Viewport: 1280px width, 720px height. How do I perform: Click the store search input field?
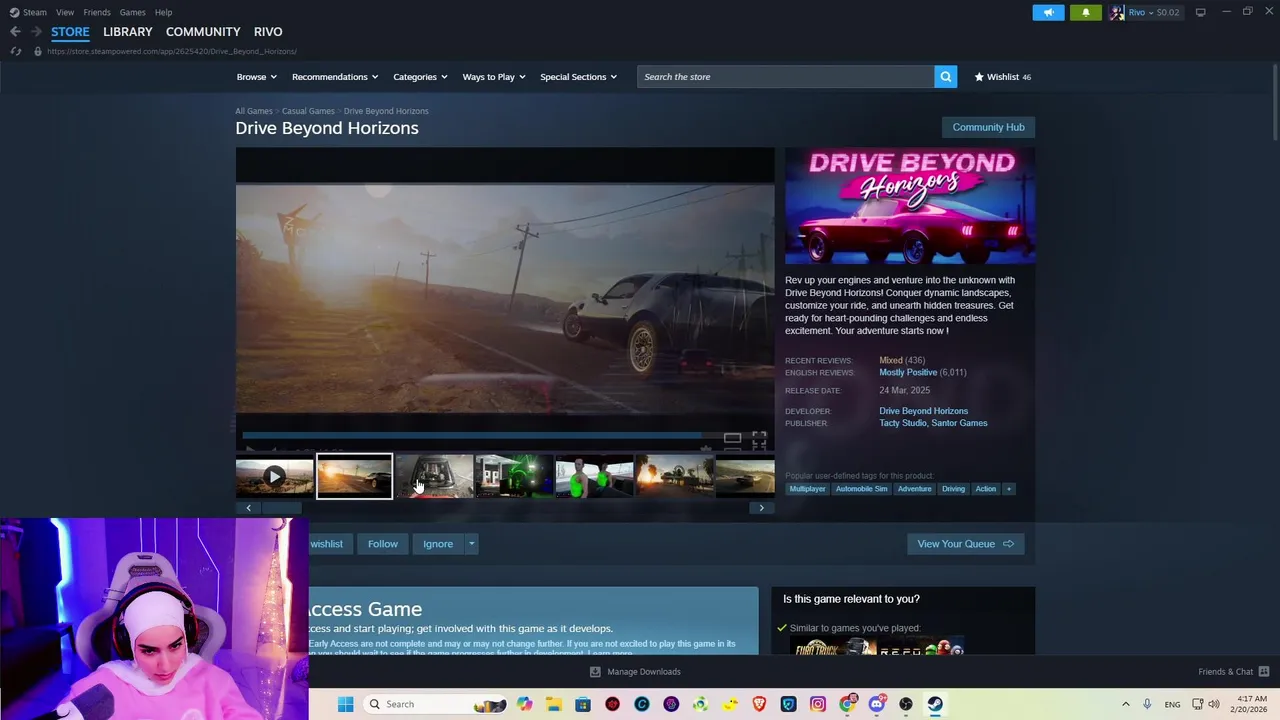pyautogui.click(x=785, y=77)
